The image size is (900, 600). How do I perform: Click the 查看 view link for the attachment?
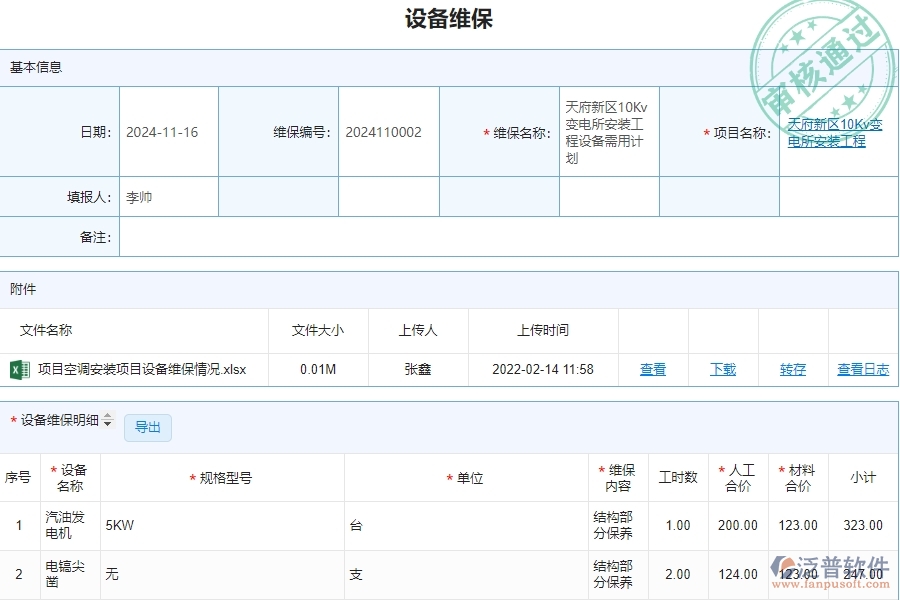click(x=652, y=369)
